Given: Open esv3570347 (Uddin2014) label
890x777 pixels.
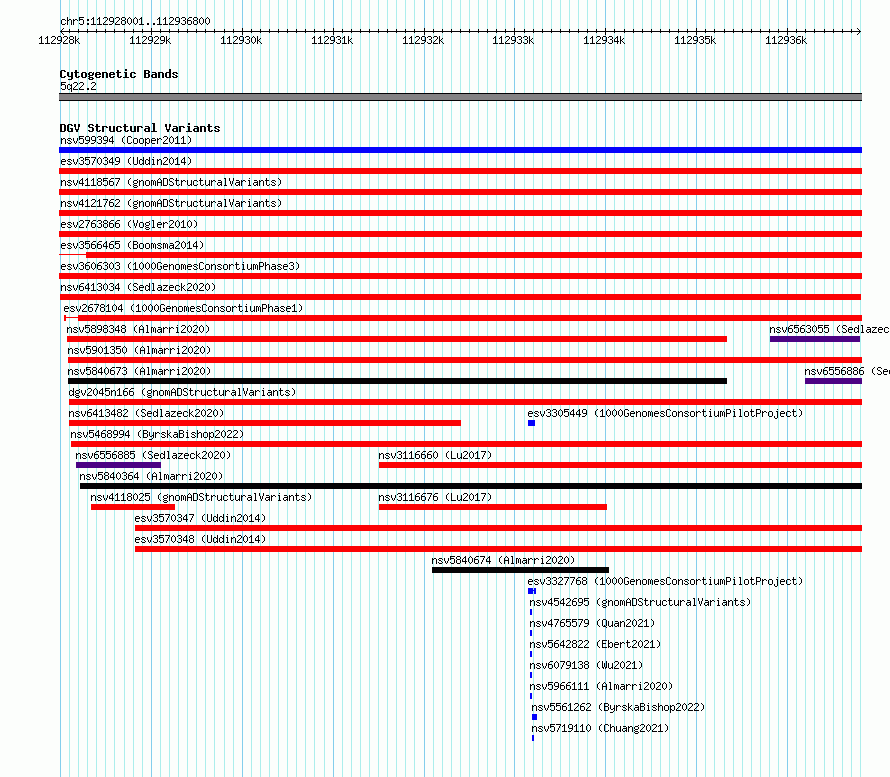Looking at the screenshot, I should tap(200, 518).
